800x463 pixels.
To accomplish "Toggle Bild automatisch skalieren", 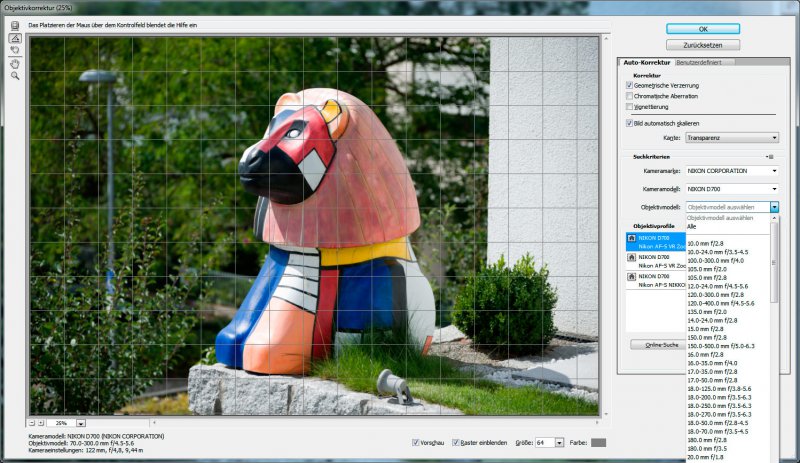I will point(629,123).
